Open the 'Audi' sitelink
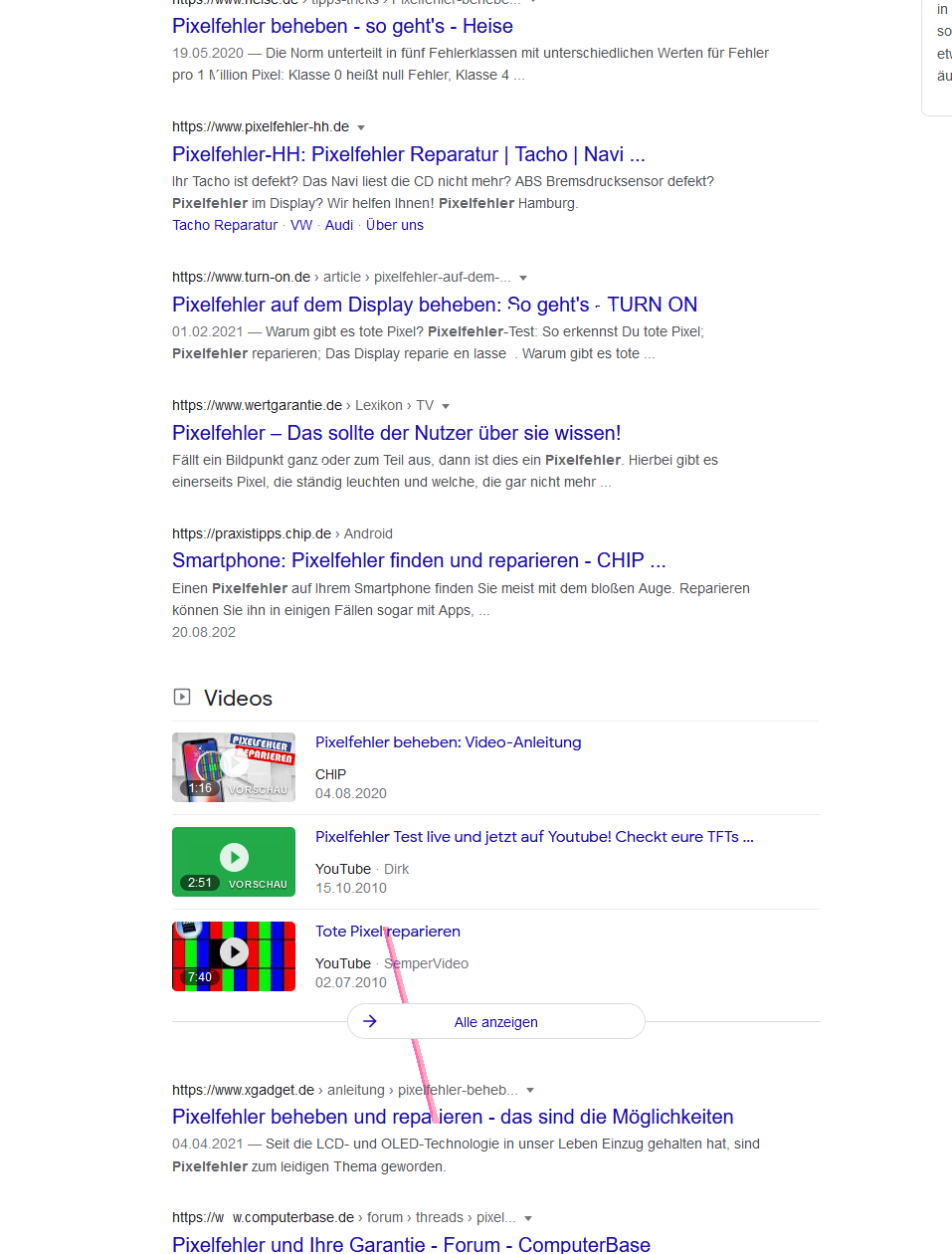The width and height of the screenshot is (952, 1254). (339, 225)
